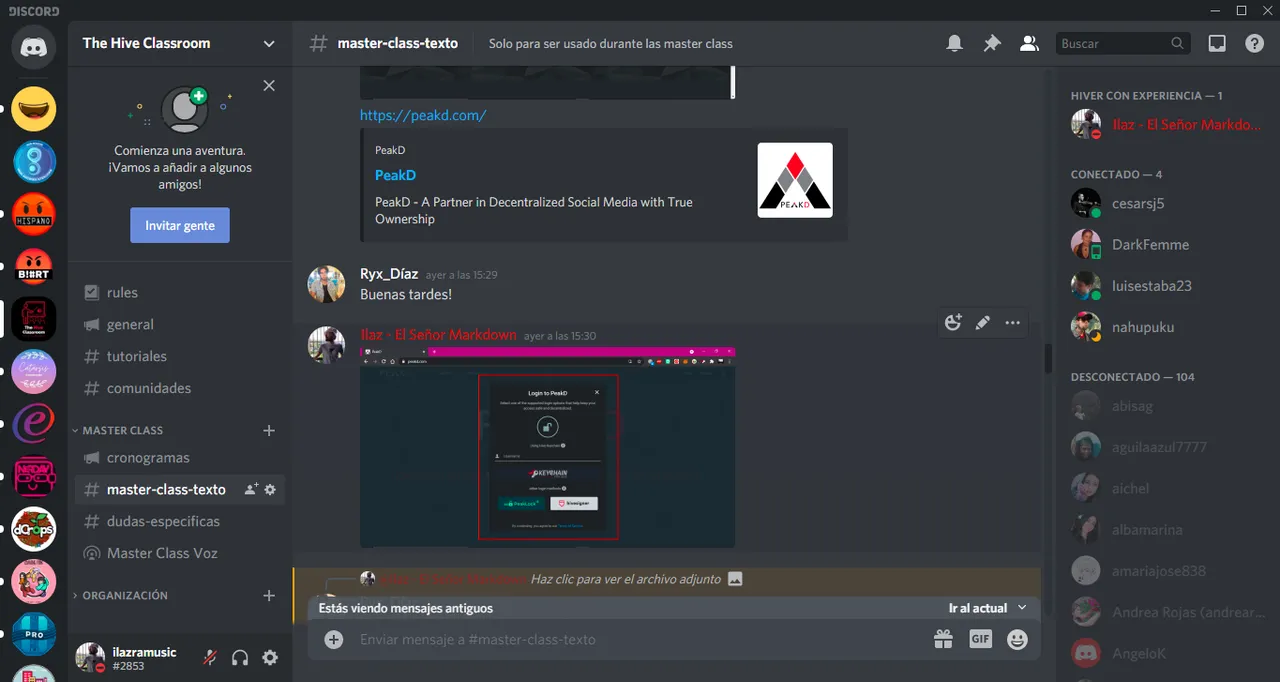
Task: Open ilazramusic user panel avatar
Action: [90, 657]
